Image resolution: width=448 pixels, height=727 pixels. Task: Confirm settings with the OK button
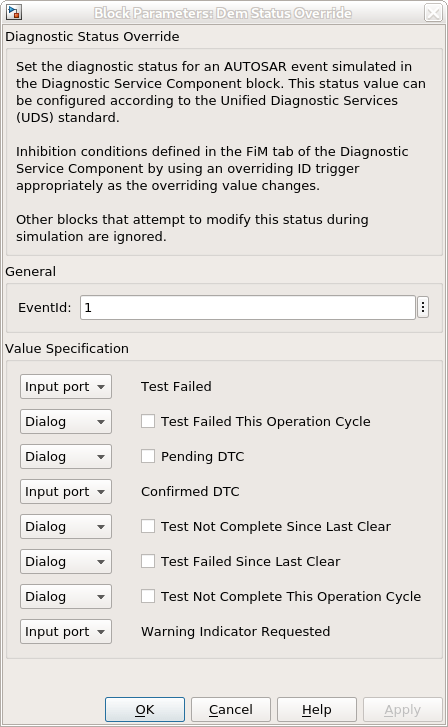145,709
